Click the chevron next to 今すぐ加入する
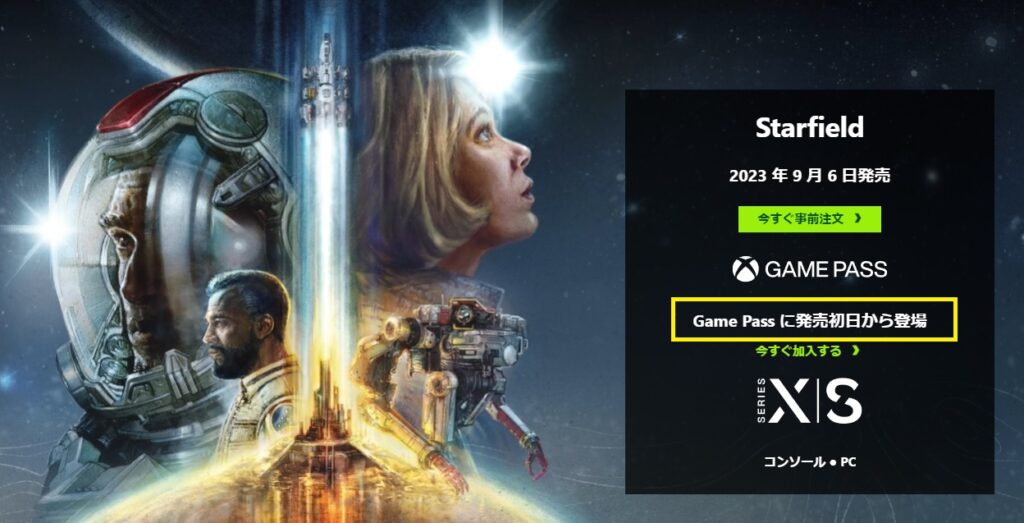This screenshot has height=523, width=1024. (x=856, y=351)
